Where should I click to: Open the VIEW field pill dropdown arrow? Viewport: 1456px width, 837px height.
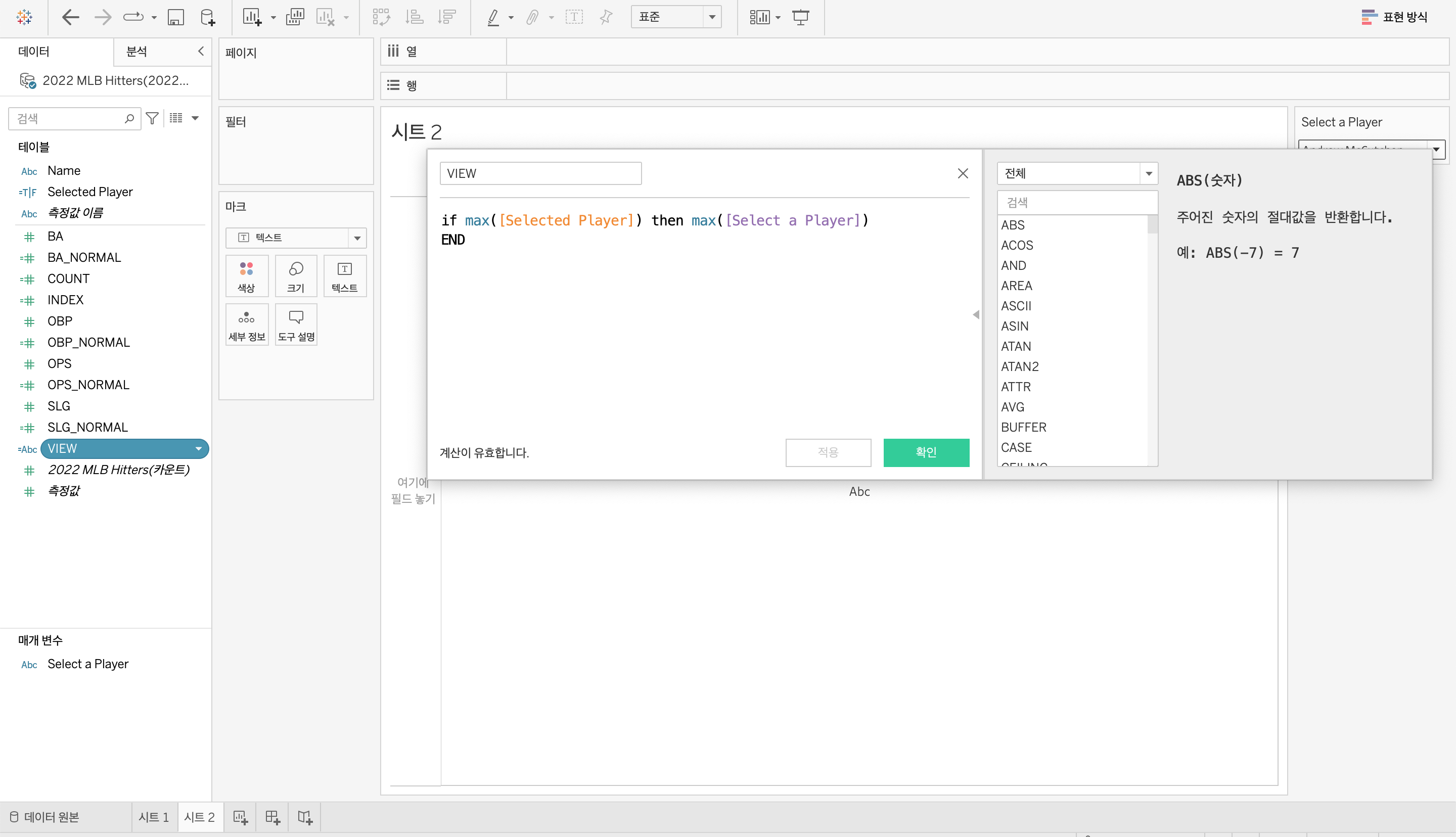click(198, 448)
